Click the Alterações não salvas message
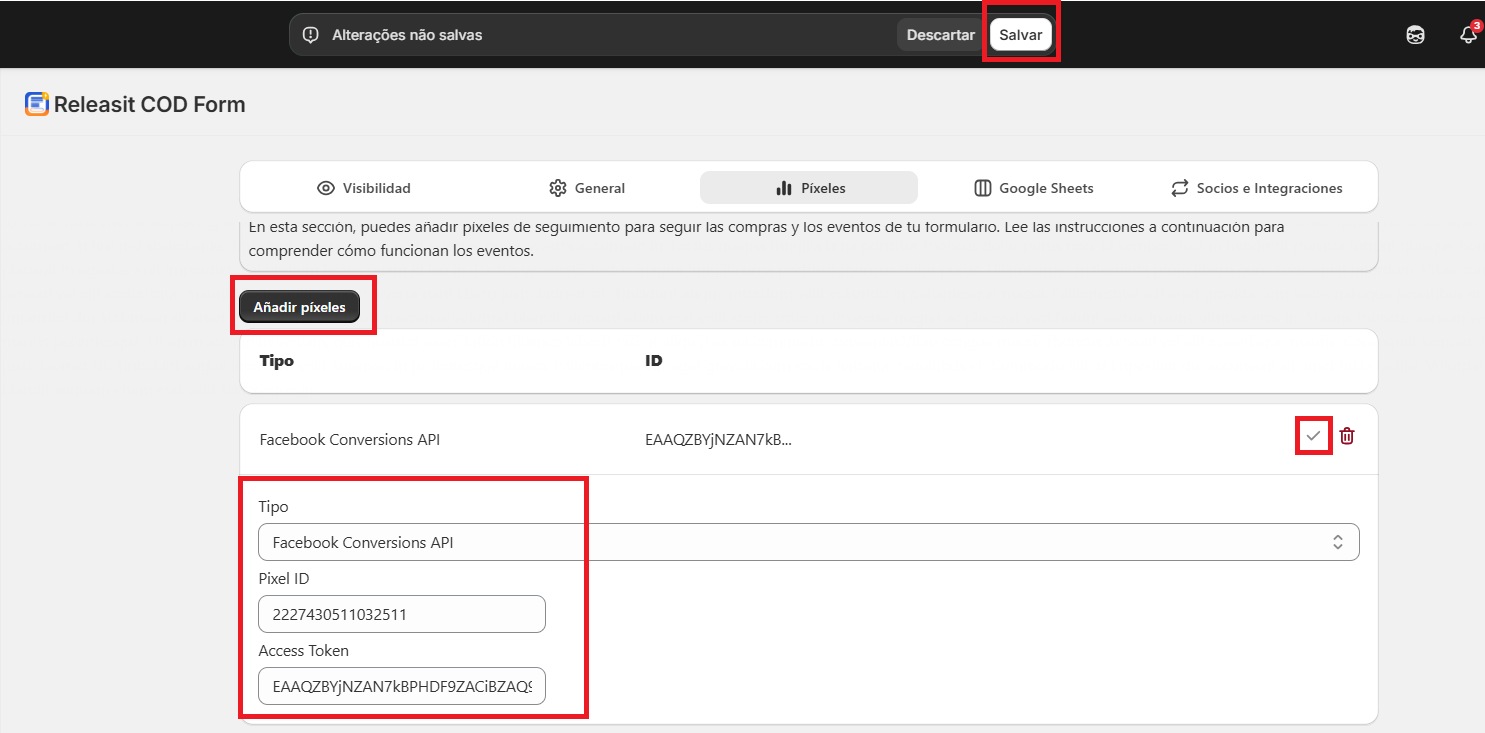This screenshot has width=1485, height=733. pos(407,35)
